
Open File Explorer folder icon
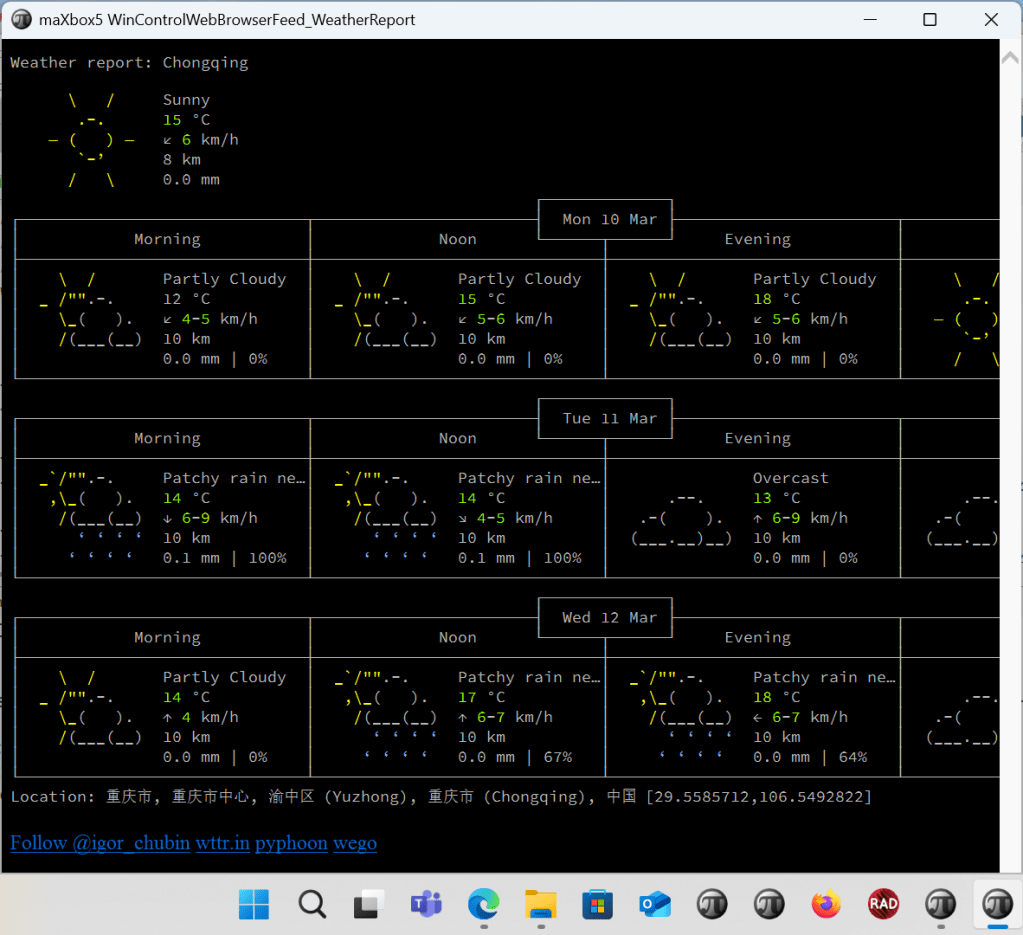pos(541,905)
